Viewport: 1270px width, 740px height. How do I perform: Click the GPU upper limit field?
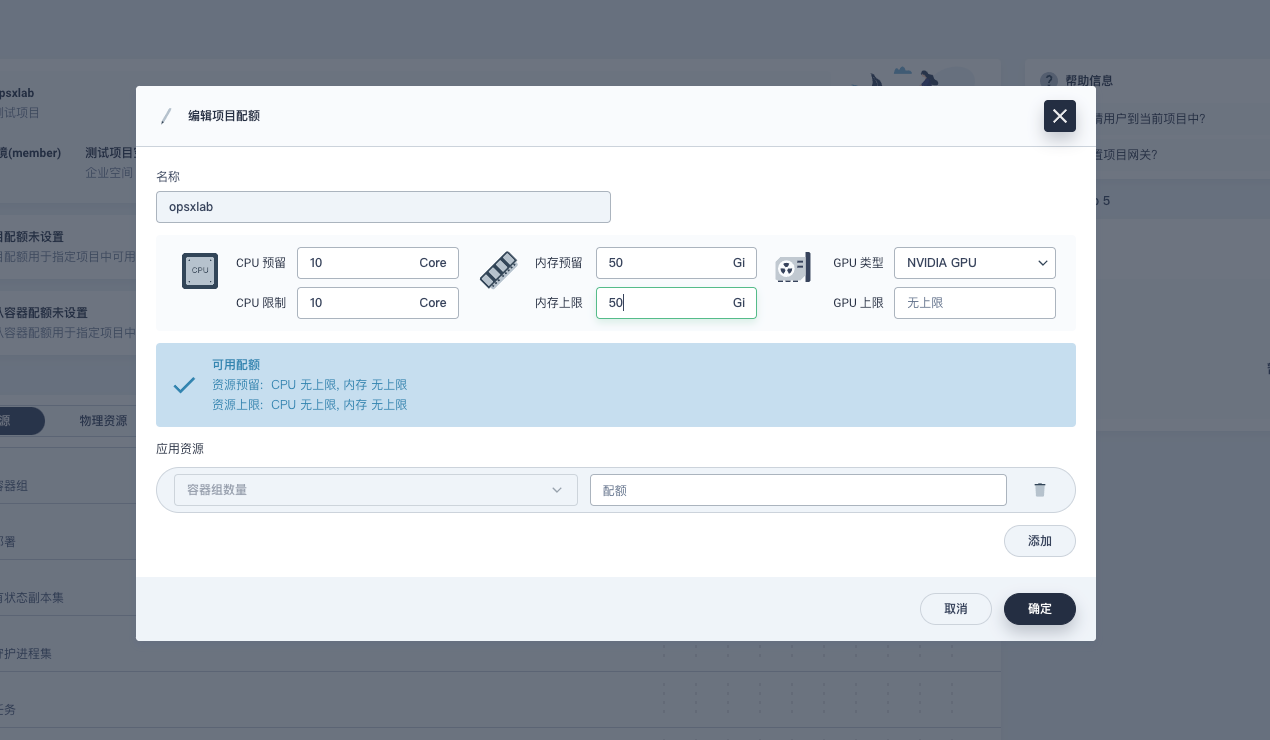(x=974, y=303)
